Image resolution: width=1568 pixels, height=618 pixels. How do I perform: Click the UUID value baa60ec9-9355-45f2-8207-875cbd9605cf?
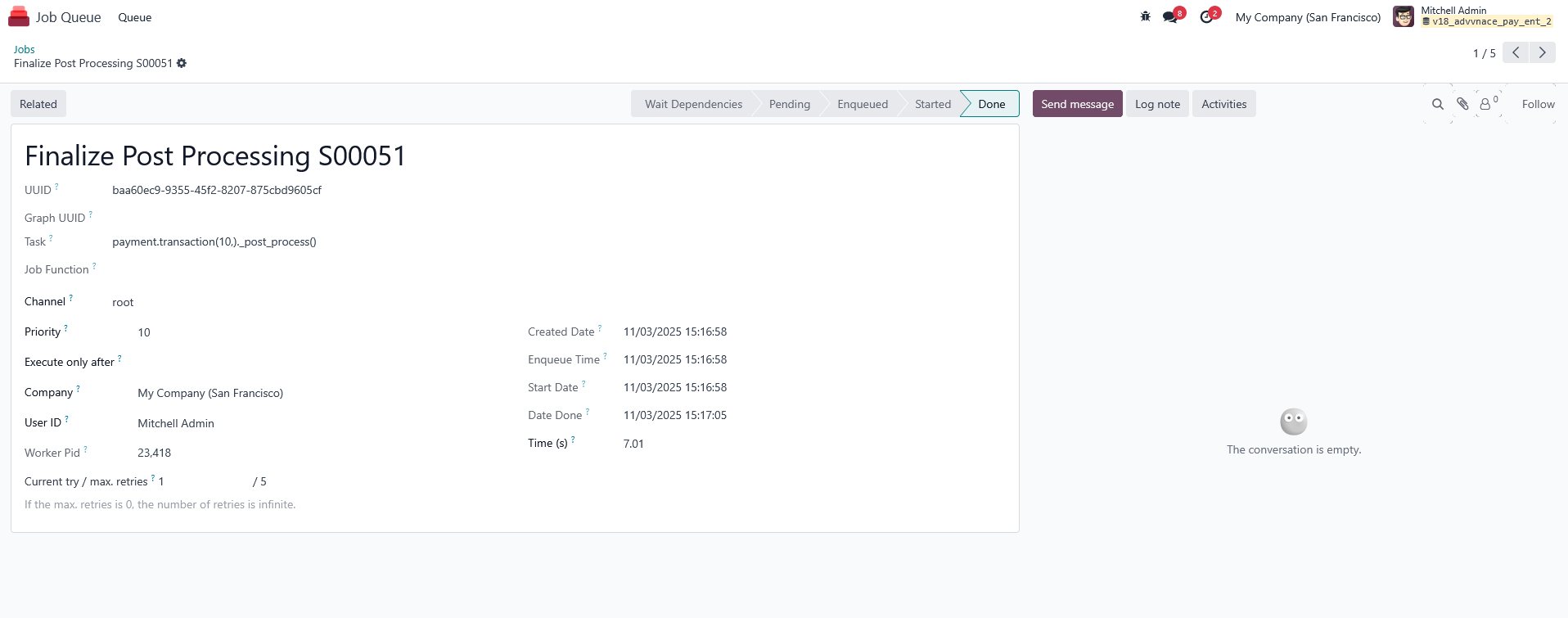click(x=217, y=190)
